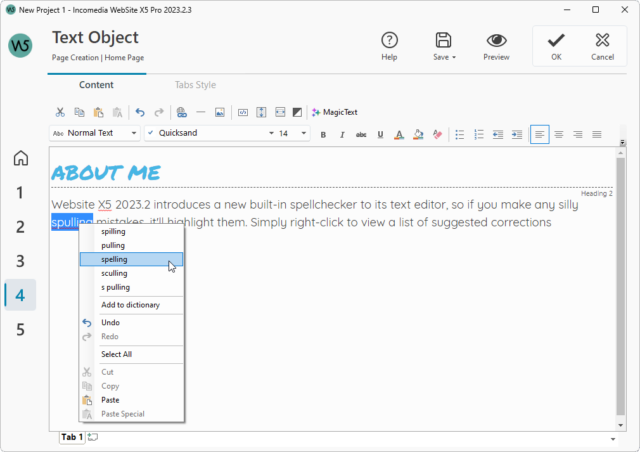Open the HTML code editing icon
Viewport: 640px width, 452px height.
[243, 112]
